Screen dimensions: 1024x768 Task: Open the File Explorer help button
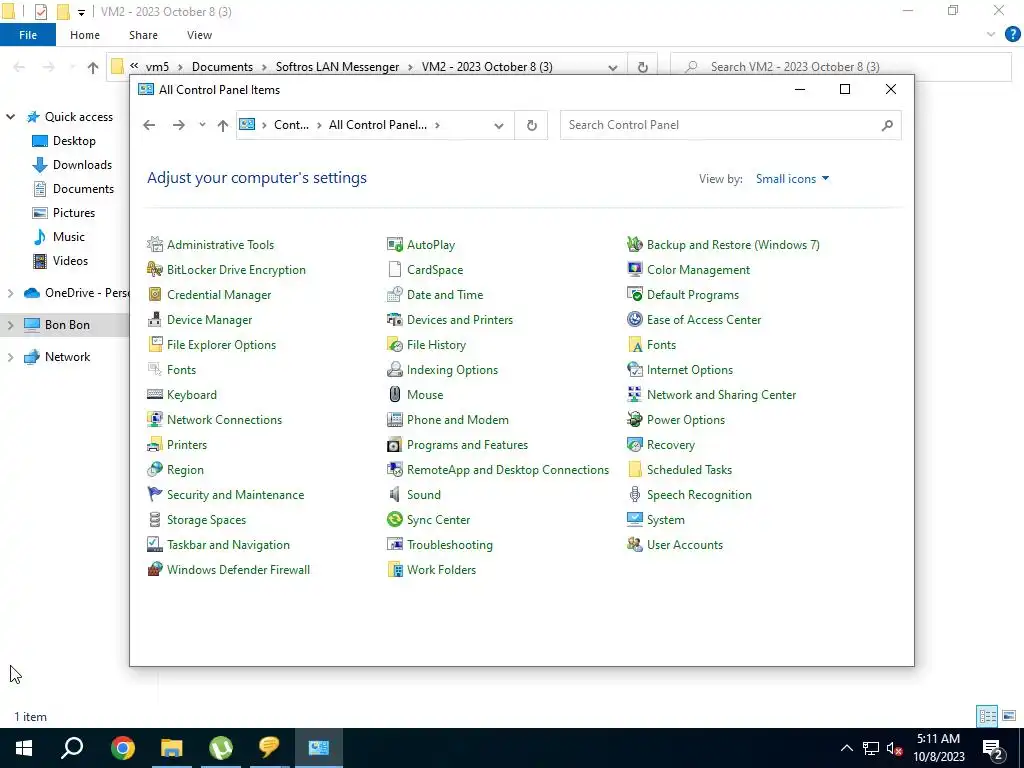coord(1012,35)
